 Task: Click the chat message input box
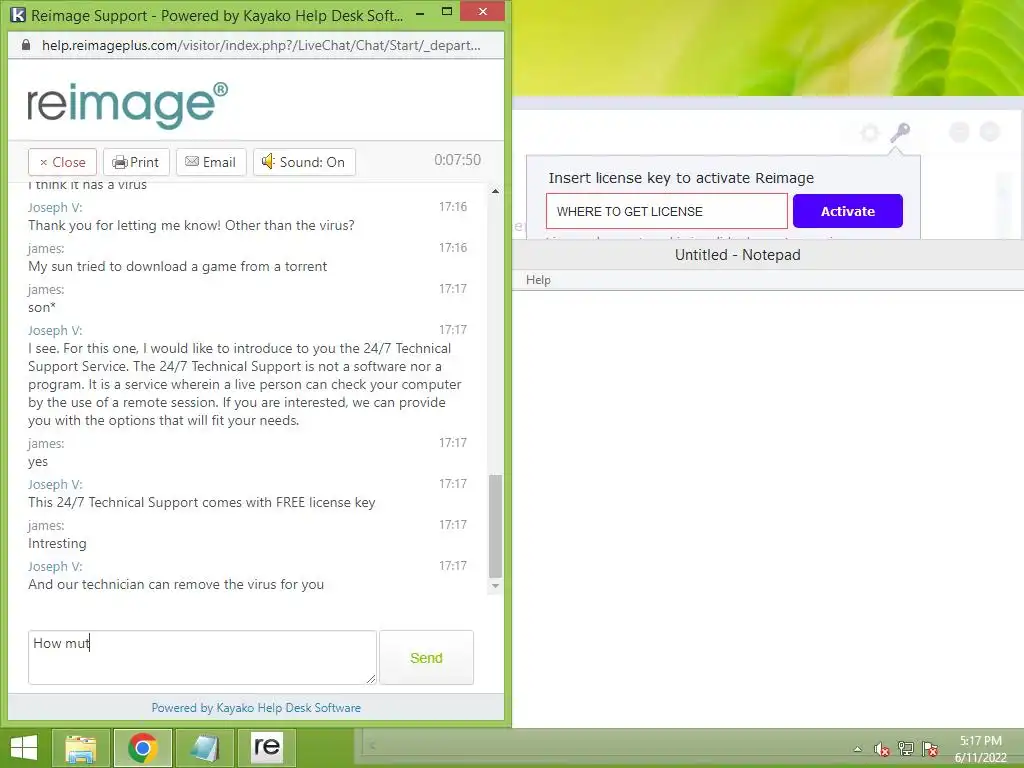point(202,658)
